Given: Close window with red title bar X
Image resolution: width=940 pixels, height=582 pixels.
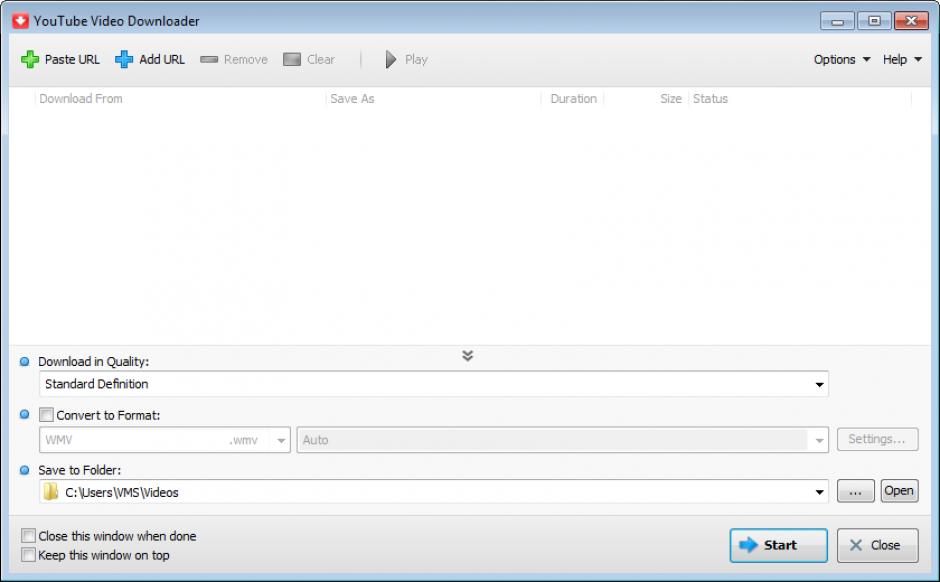Looking at the screenshot, I should click(911, 21).
